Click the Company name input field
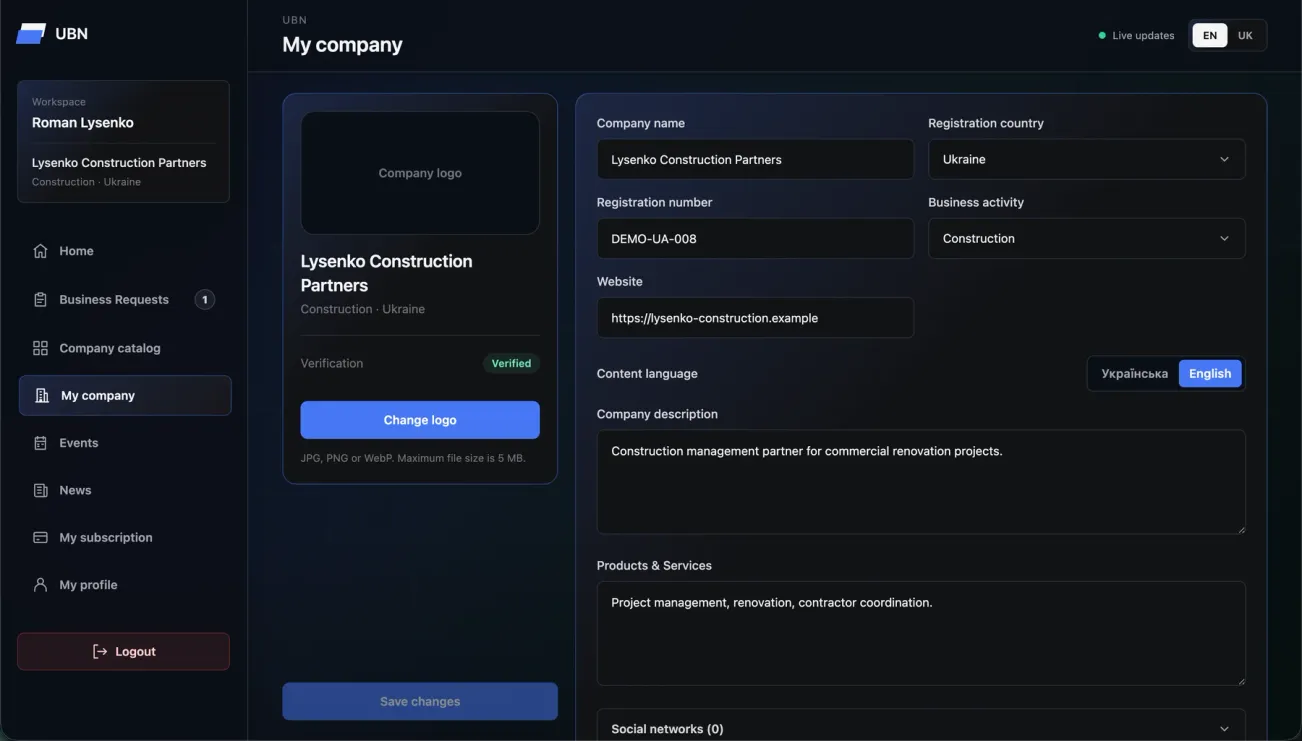The height and width of the screenshot is (741, 1302). (x=755, y=159)
